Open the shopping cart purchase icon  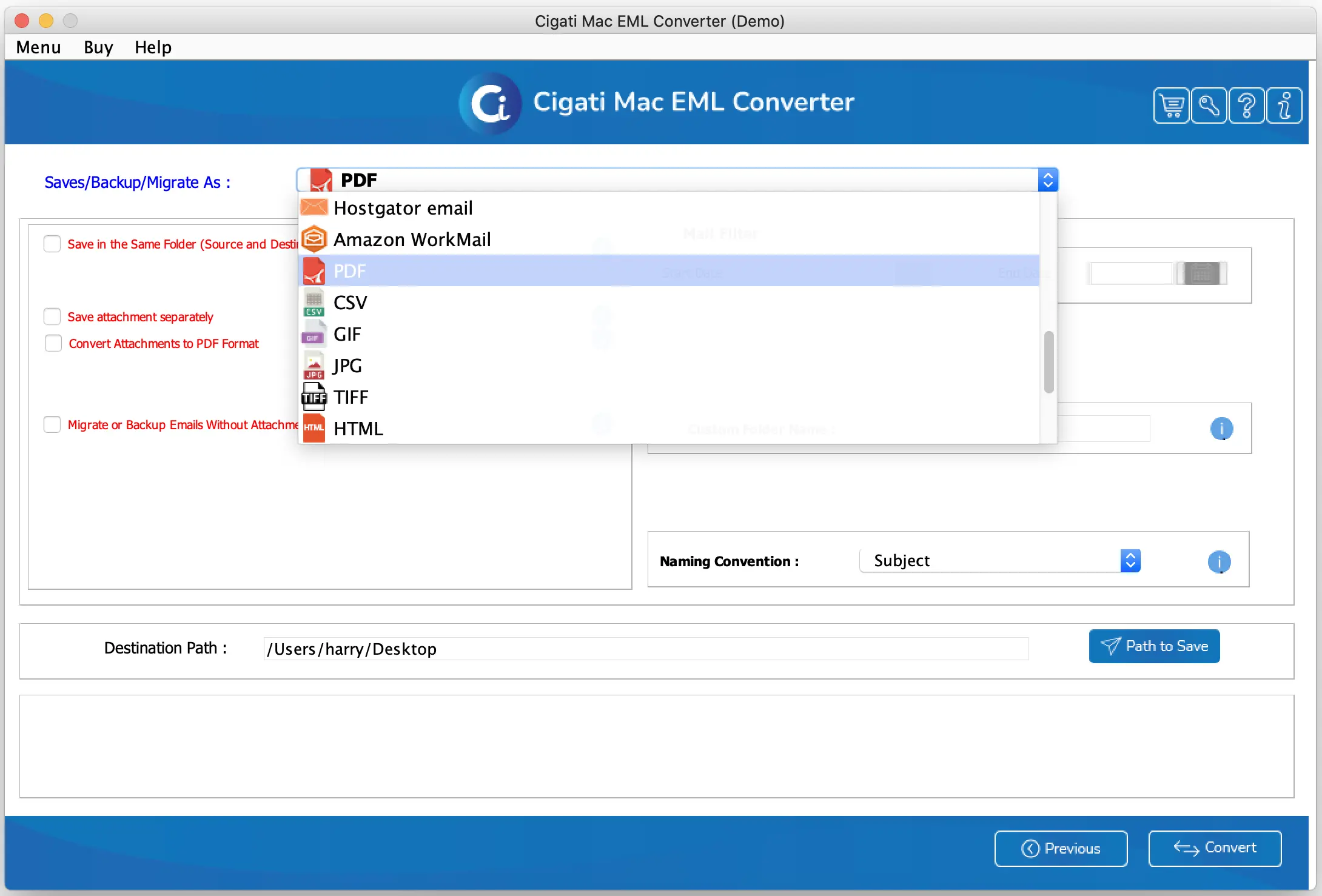pyautogui.click(x=1171, y=105)
